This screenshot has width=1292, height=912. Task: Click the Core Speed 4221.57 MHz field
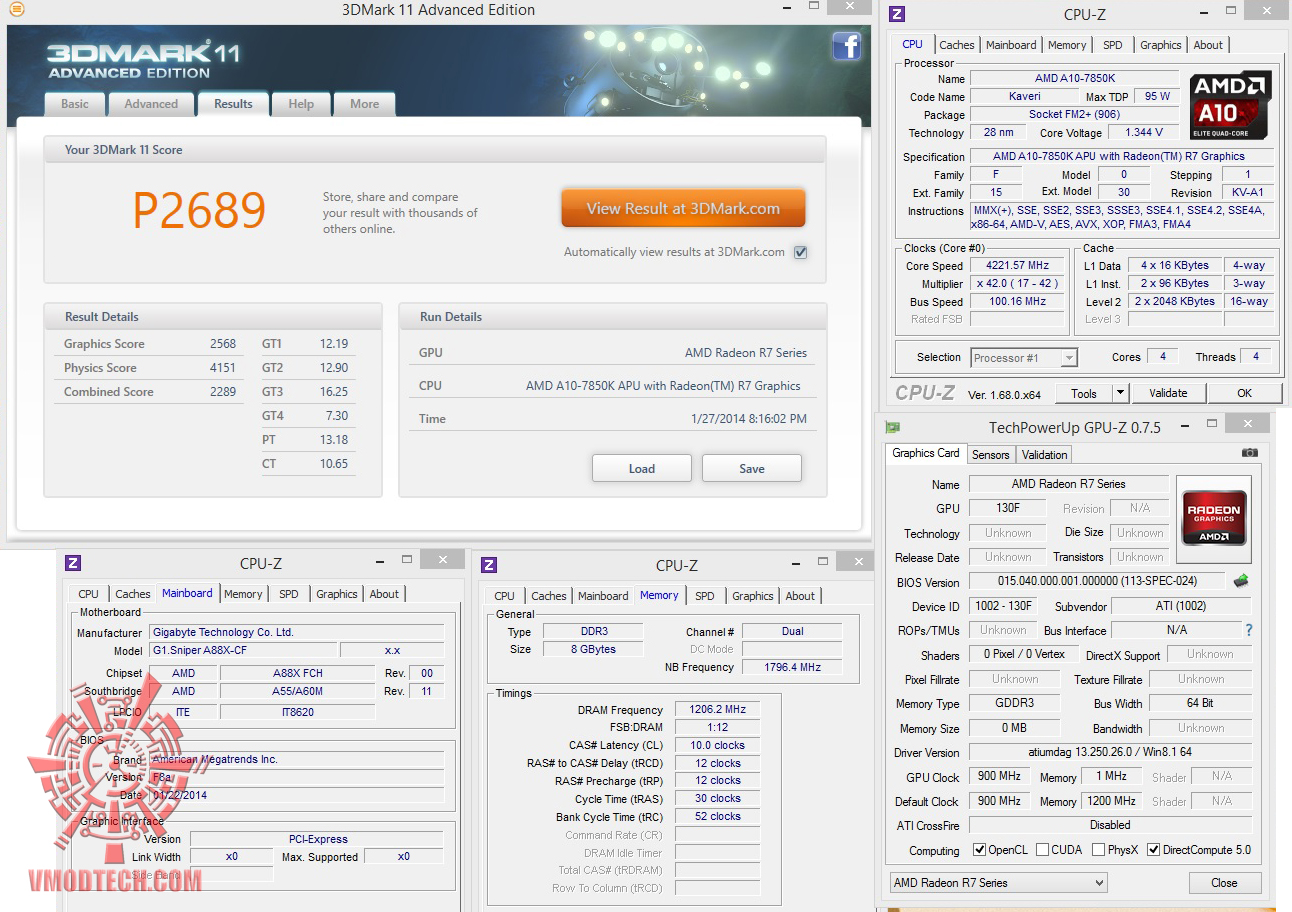click(x=1018, y=266)
